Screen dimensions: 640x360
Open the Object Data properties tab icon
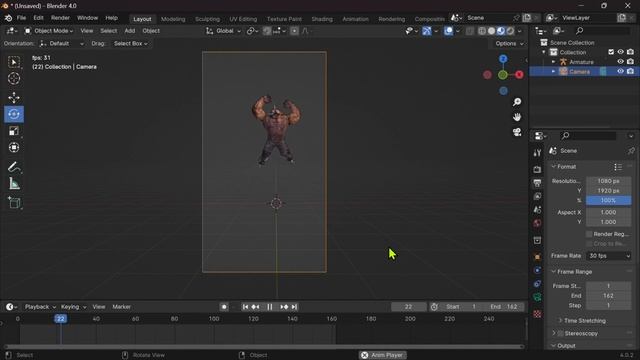(537, 297)
